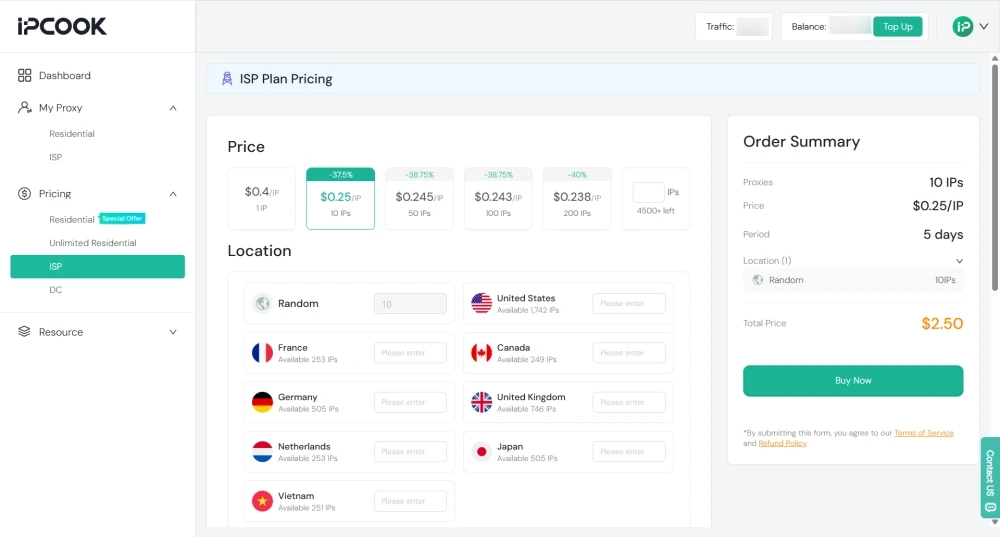Collapse the Location (1) summary chevron
The width and height of the screenshot is (1000, 537).
click(959, 261)
